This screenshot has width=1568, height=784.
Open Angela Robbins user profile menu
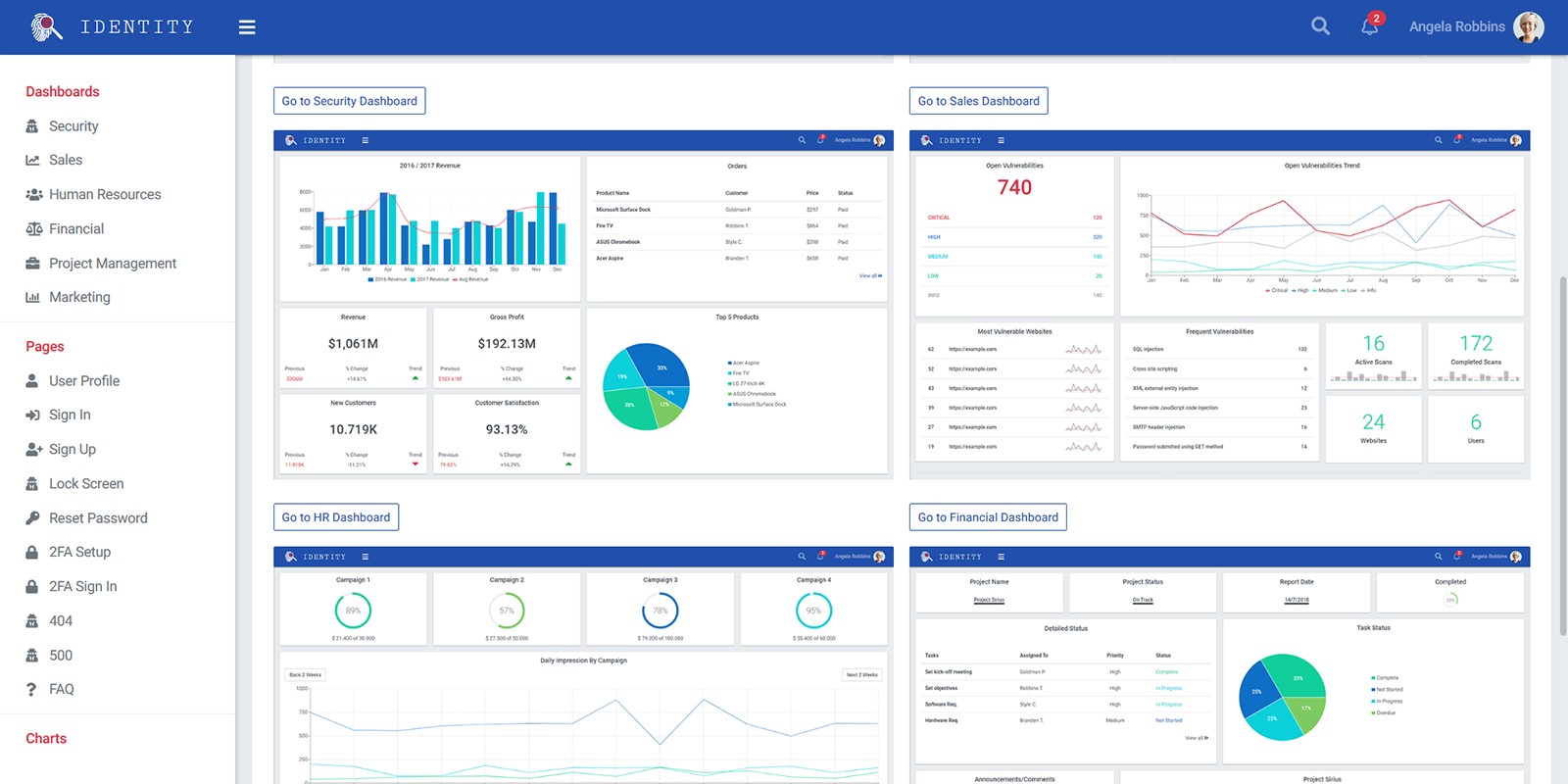pyautogui.click(x=1475, y=26)
